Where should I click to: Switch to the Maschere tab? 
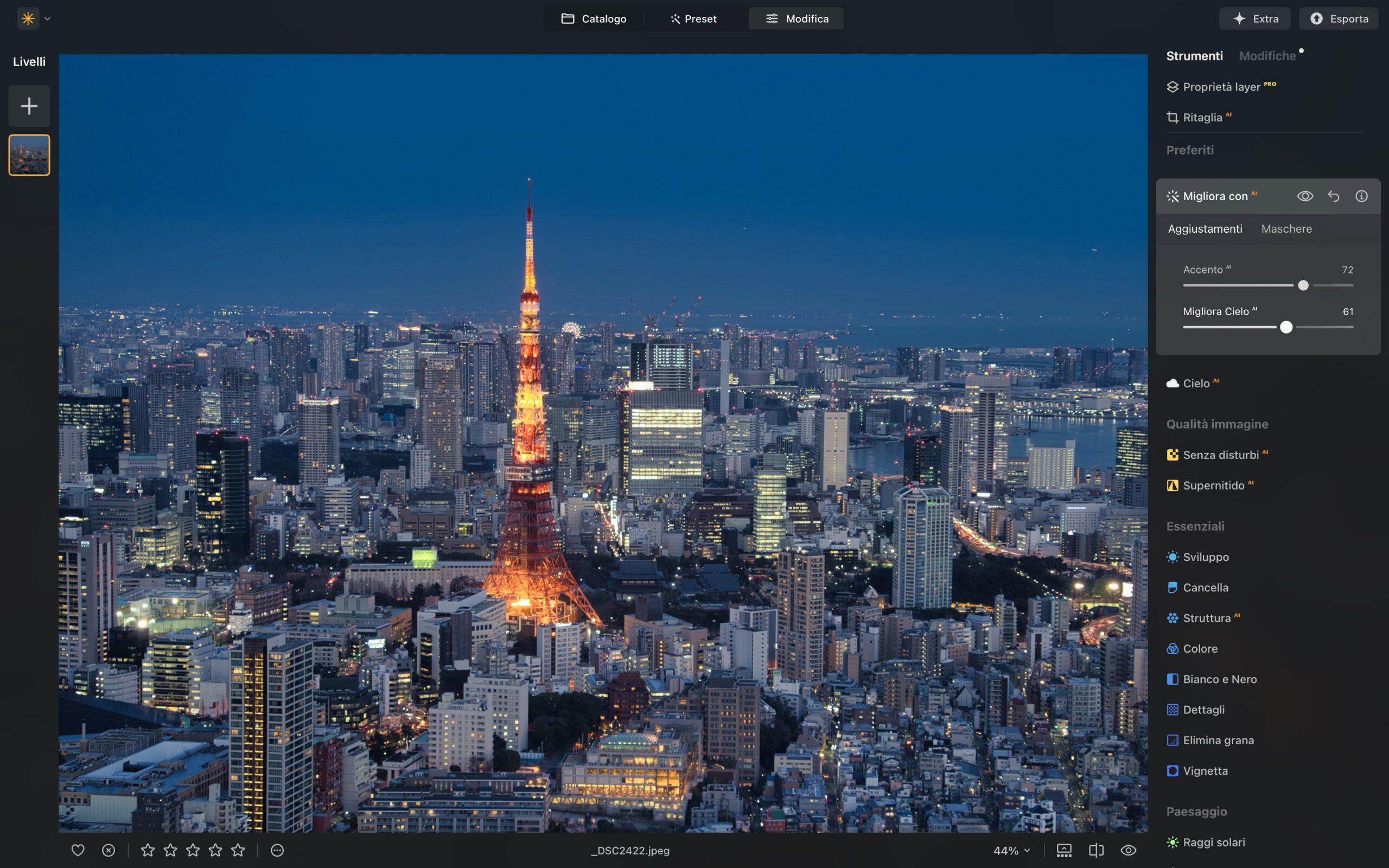click(x=1286, y=229)
